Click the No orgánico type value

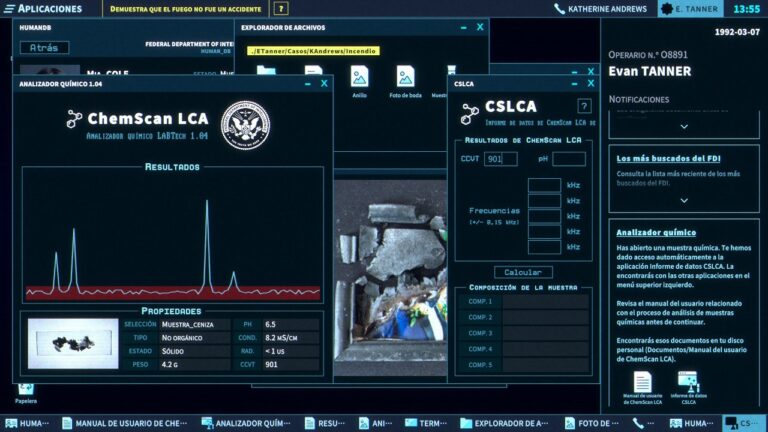click(195, 338)
